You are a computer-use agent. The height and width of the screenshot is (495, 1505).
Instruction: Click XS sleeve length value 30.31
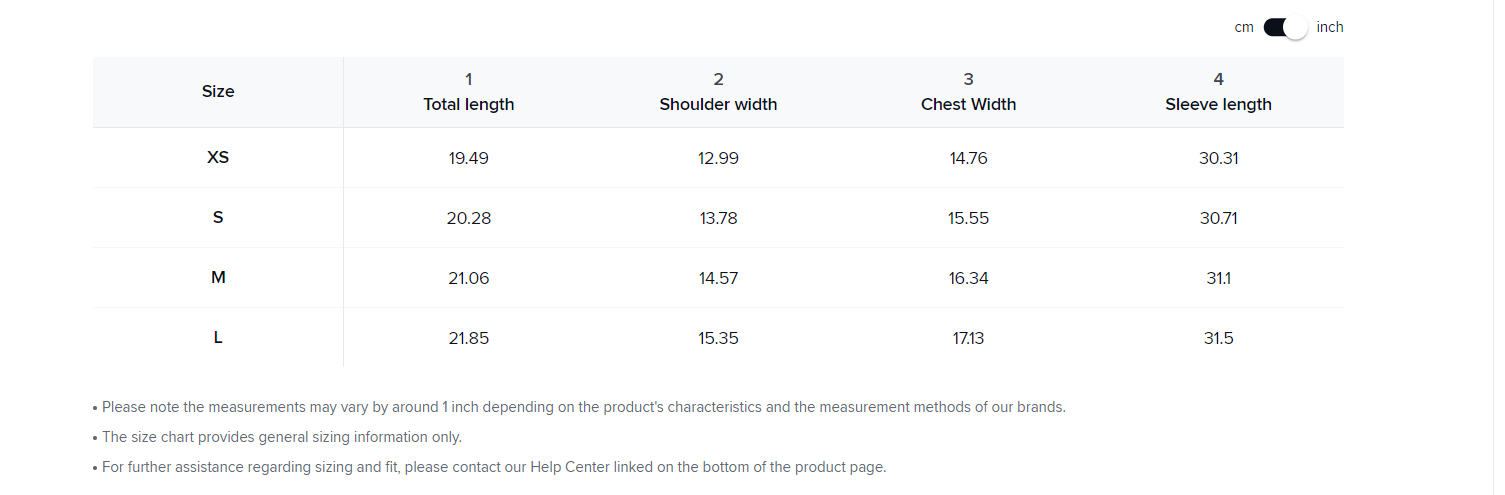(1218, 158)
